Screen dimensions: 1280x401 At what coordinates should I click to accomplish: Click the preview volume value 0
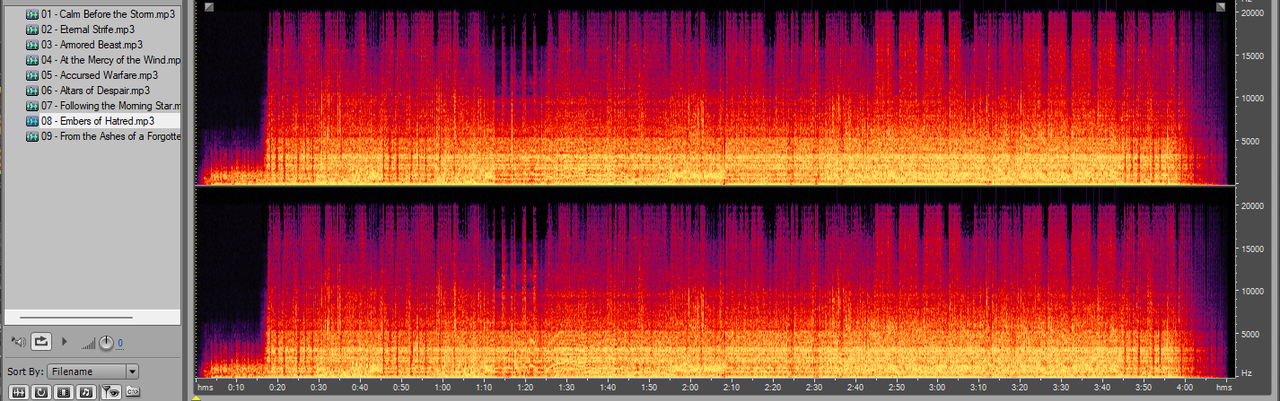120,344
